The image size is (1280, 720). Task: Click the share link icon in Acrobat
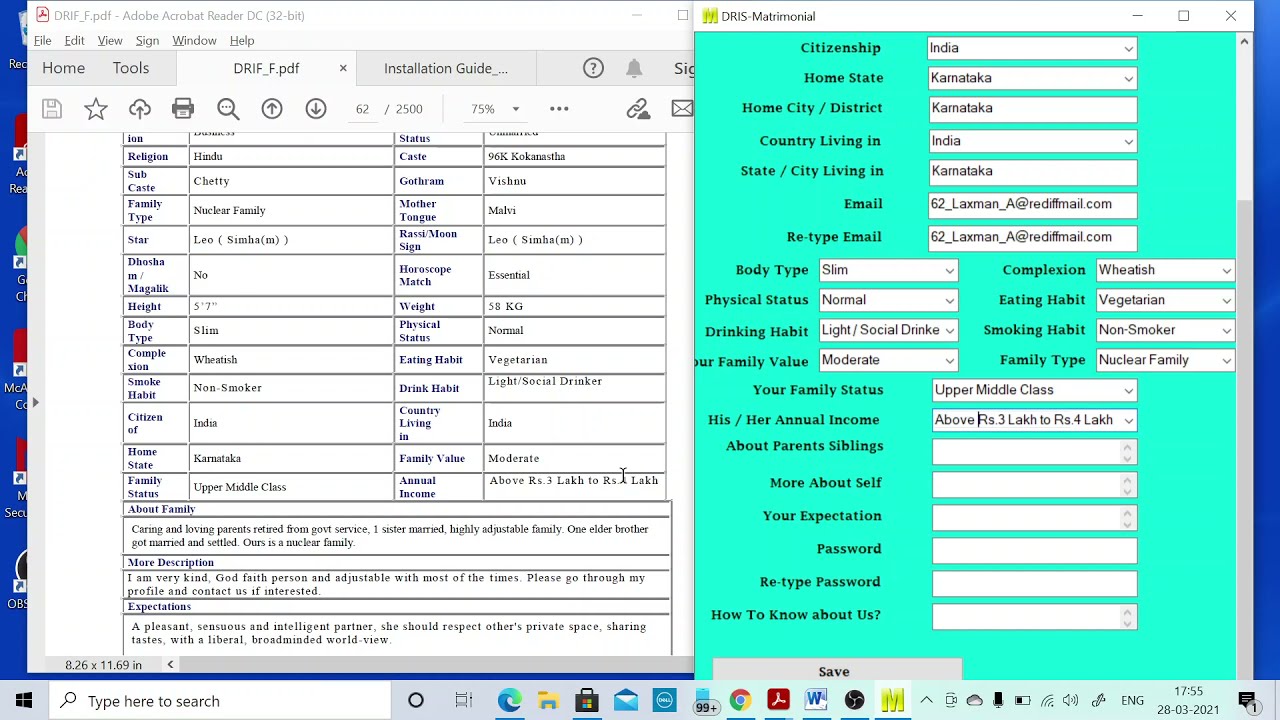tap(638, 108)
